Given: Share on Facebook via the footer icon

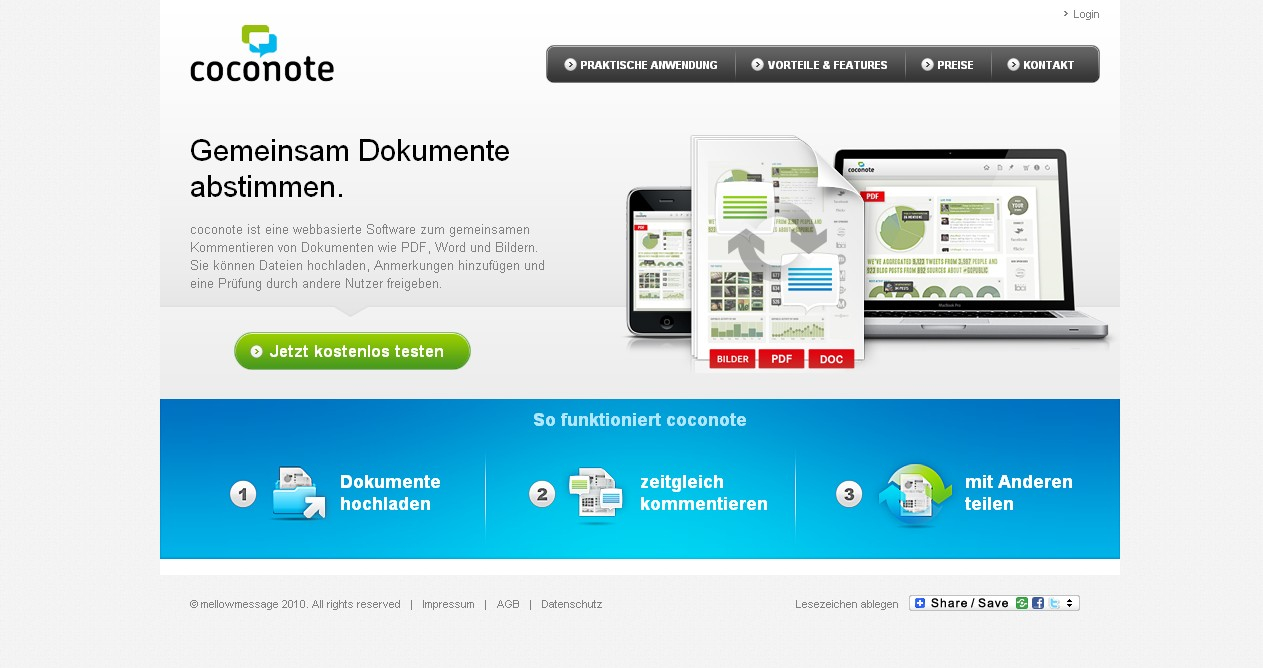Looking at the screenshot, I should tap(1038, 603).
